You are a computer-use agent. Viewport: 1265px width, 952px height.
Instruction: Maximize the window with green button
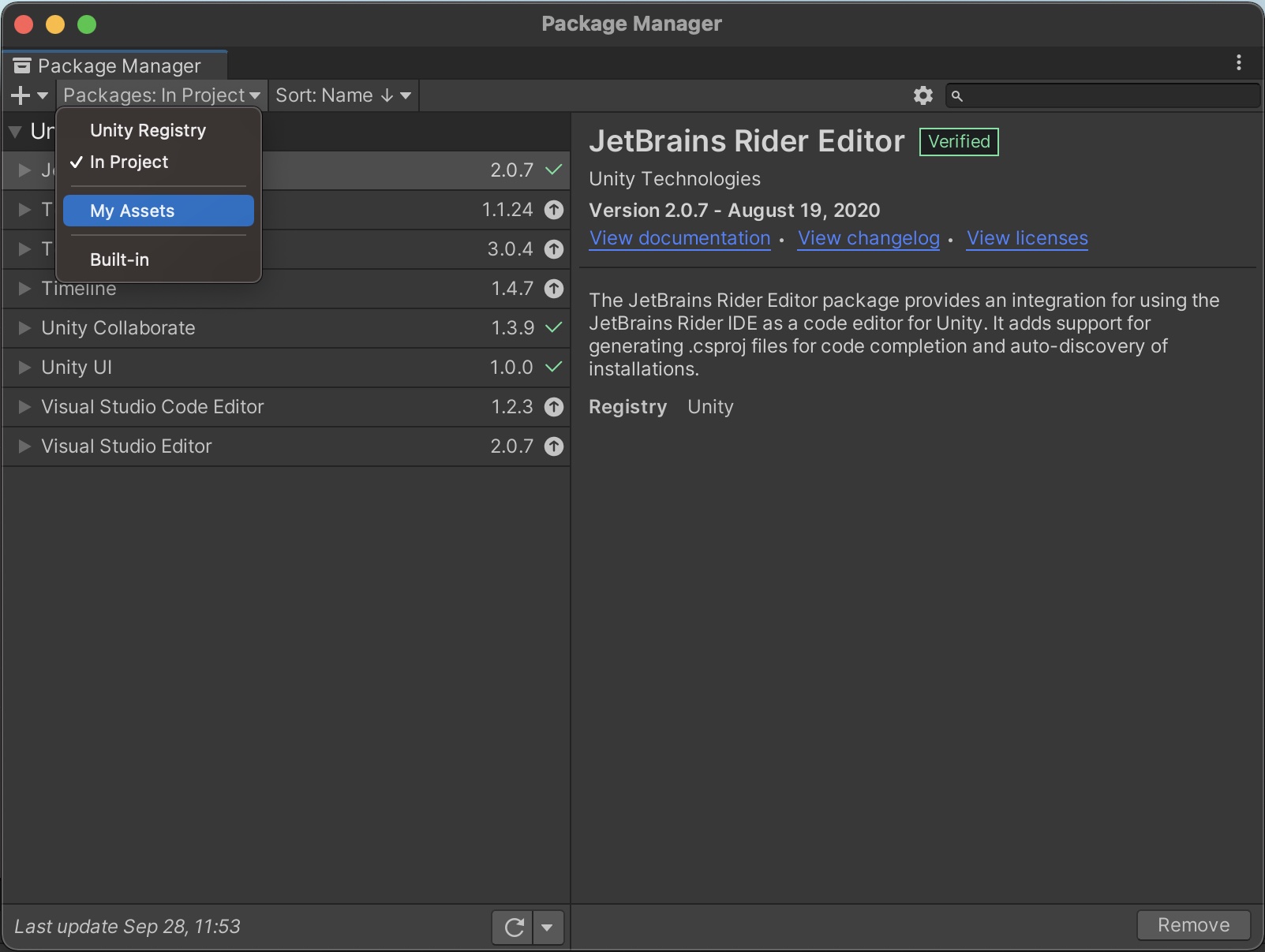(87, 24)
